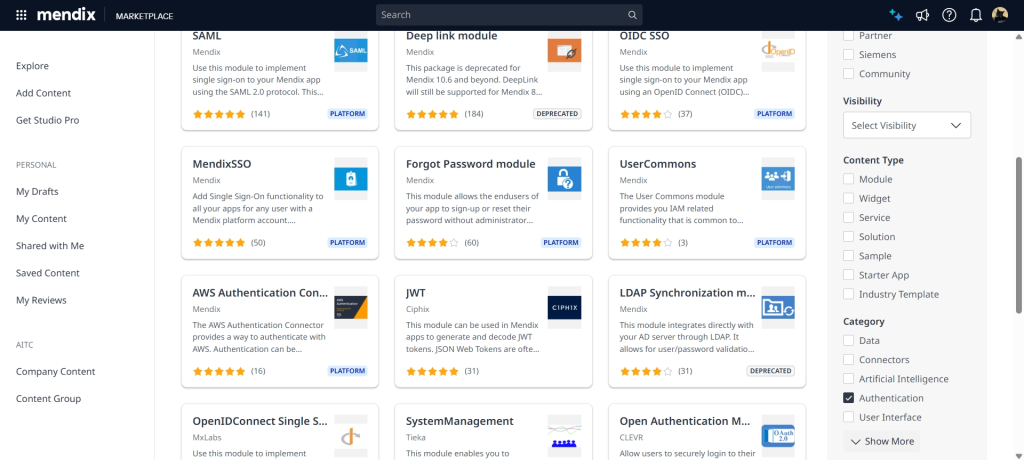Screen dimensions: 1024x460
Task: Click the OIDC SSO OpenID logo
Action: [x=778, y=51]
